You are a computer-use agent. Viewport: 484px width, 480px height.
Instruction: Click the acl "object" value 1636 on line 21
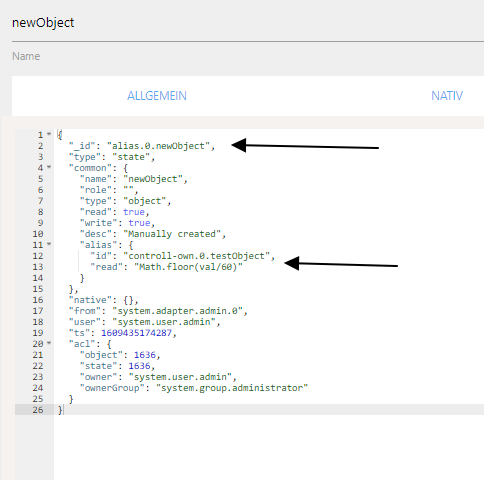point(145,355)
